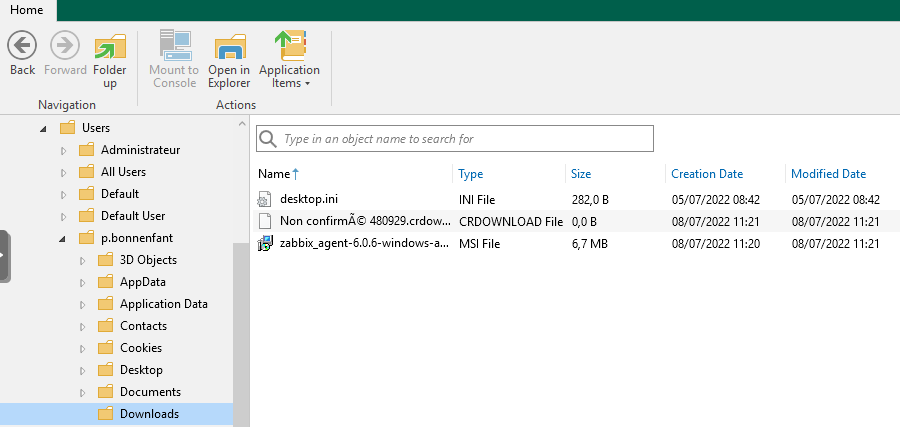
Task: Click the blank CRDOWNLOAD file icon
Action: tap(264, 222)
